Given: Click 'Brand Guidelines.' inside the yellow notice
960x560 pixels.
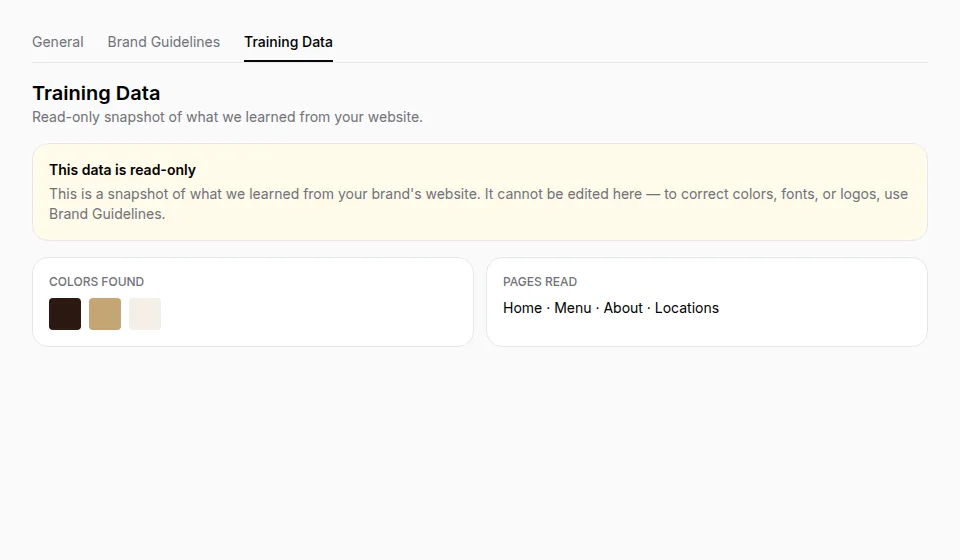Looking at the screenshot, I should 107,214.
